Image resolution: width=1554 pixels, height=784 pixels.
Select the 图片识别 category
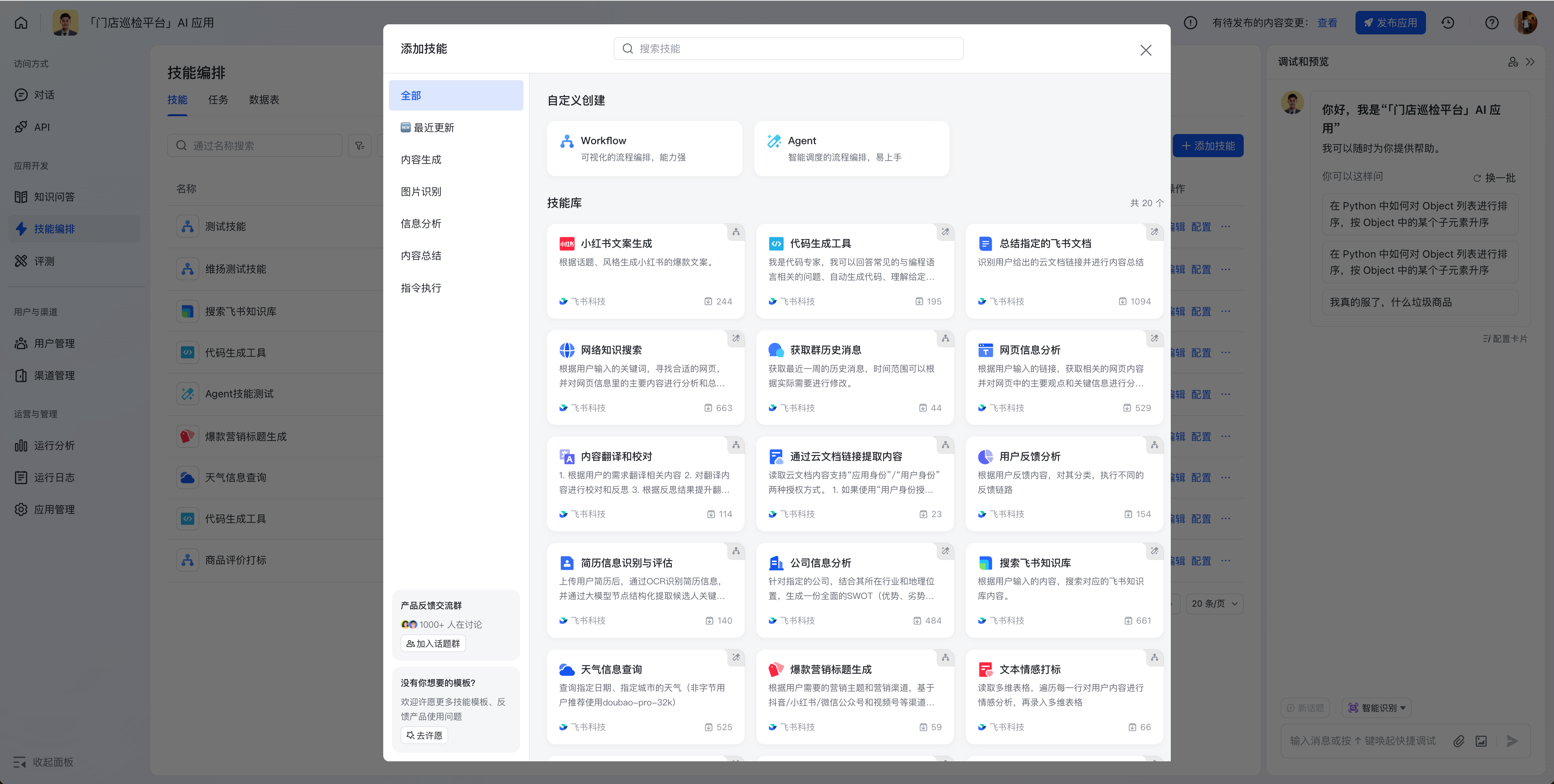456,191
